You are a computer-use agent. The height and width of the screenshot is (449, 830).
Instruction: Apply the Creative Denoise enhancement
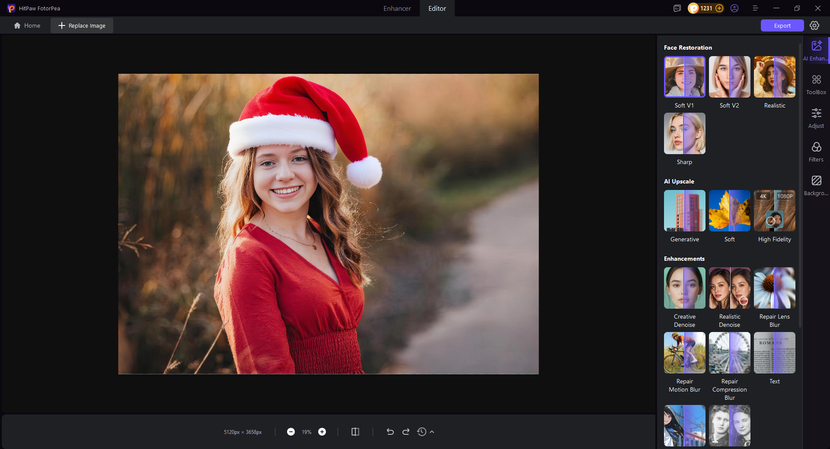coord(684,288)
